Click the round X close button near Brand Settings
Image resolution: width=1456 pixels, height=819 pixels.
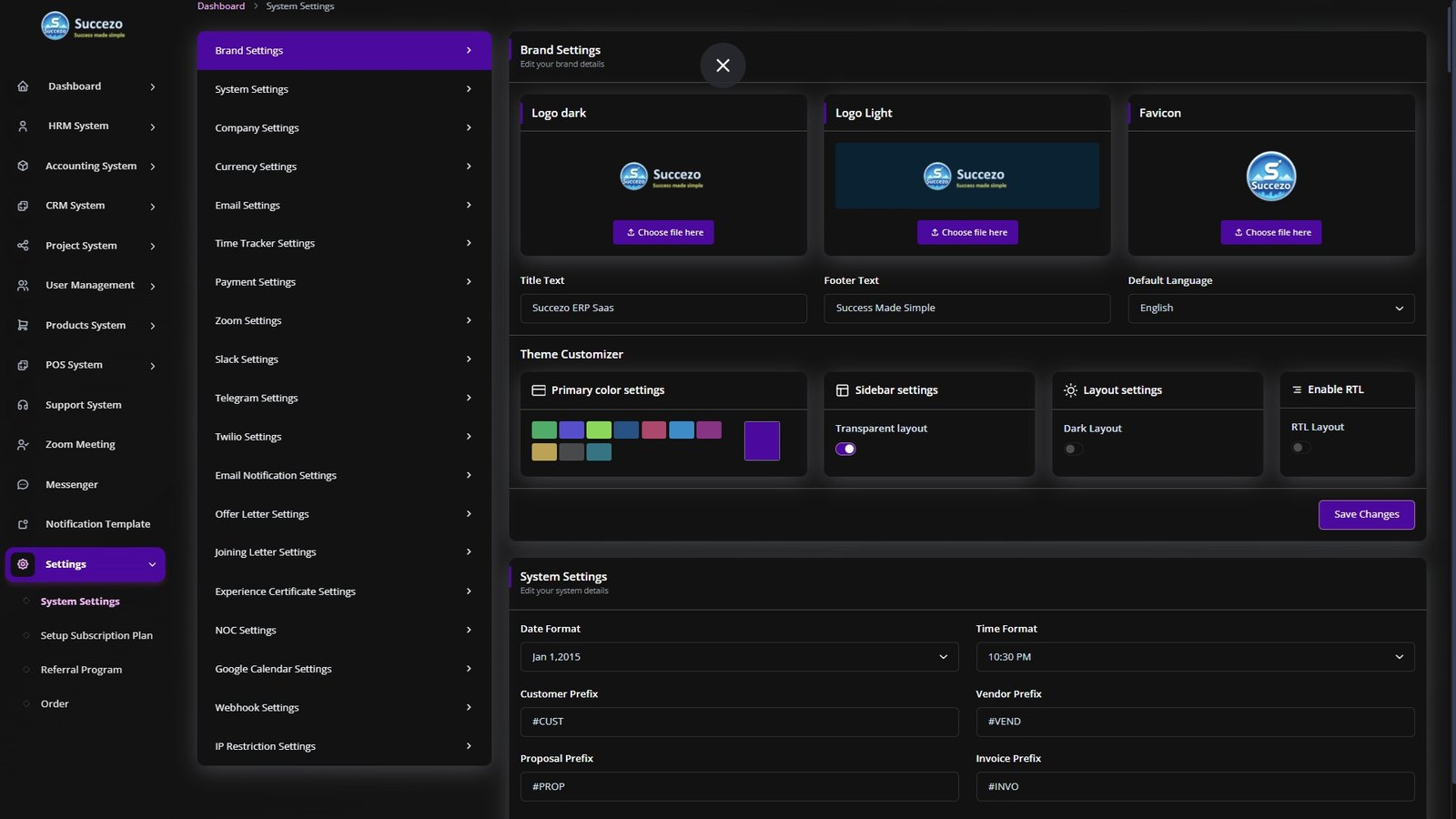pyautogui.click(x=723, y=66)
